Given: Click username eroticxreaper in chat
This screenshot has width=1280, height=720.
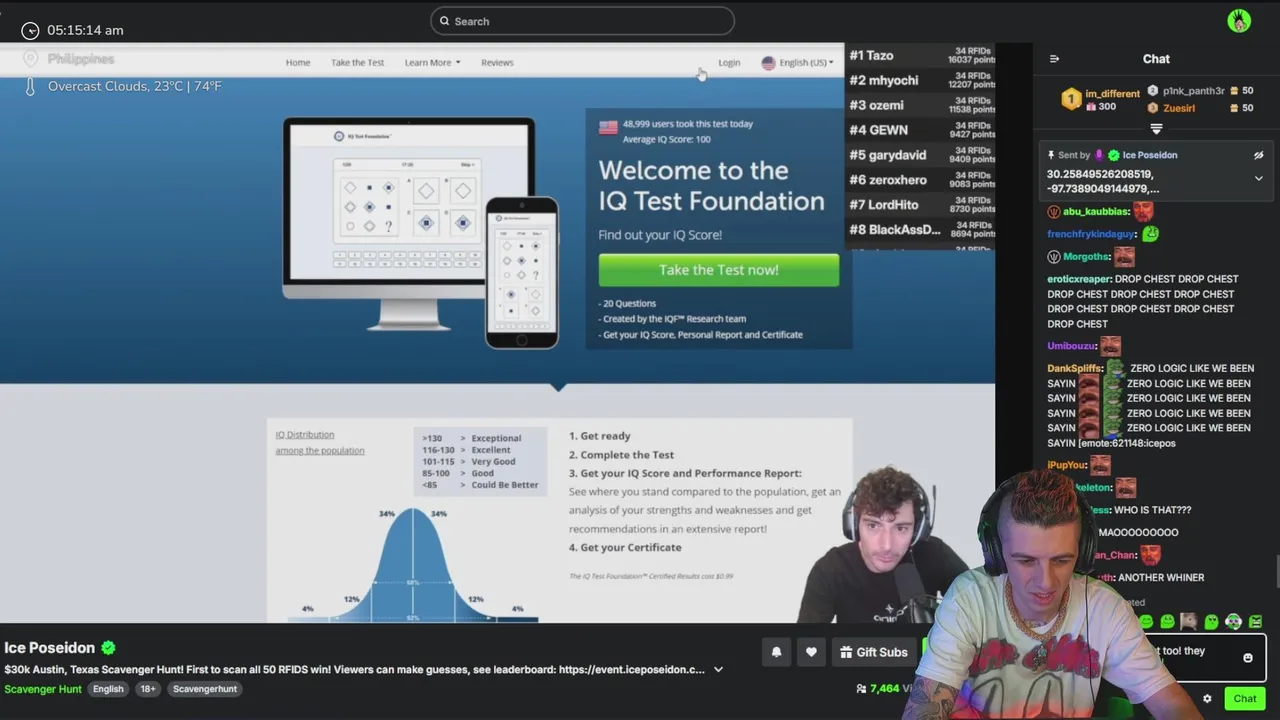Looking at the screenshot, I should (1079, 279).
